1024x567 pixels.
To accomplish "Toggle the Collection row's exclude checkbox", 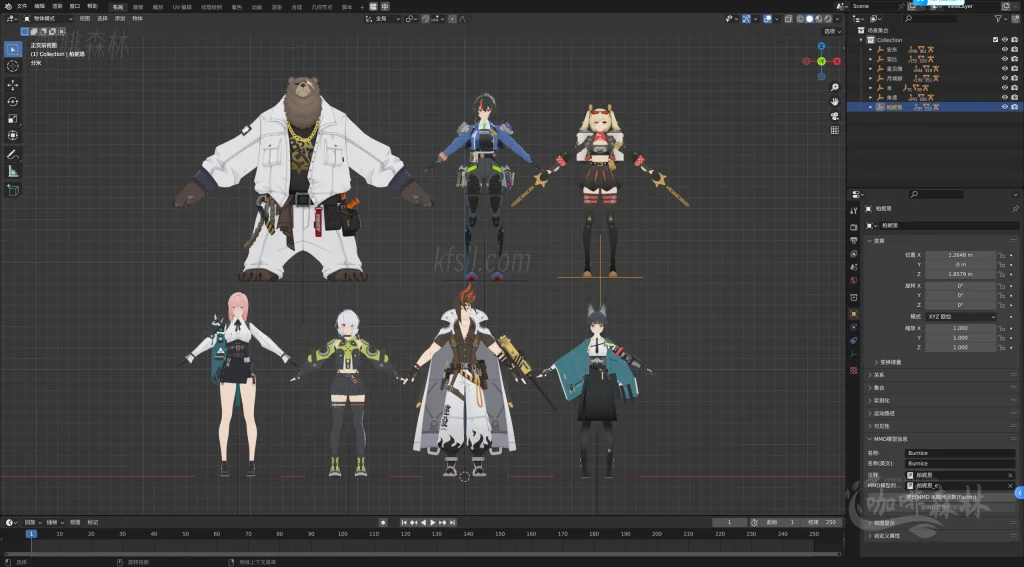I will (995, 40).
